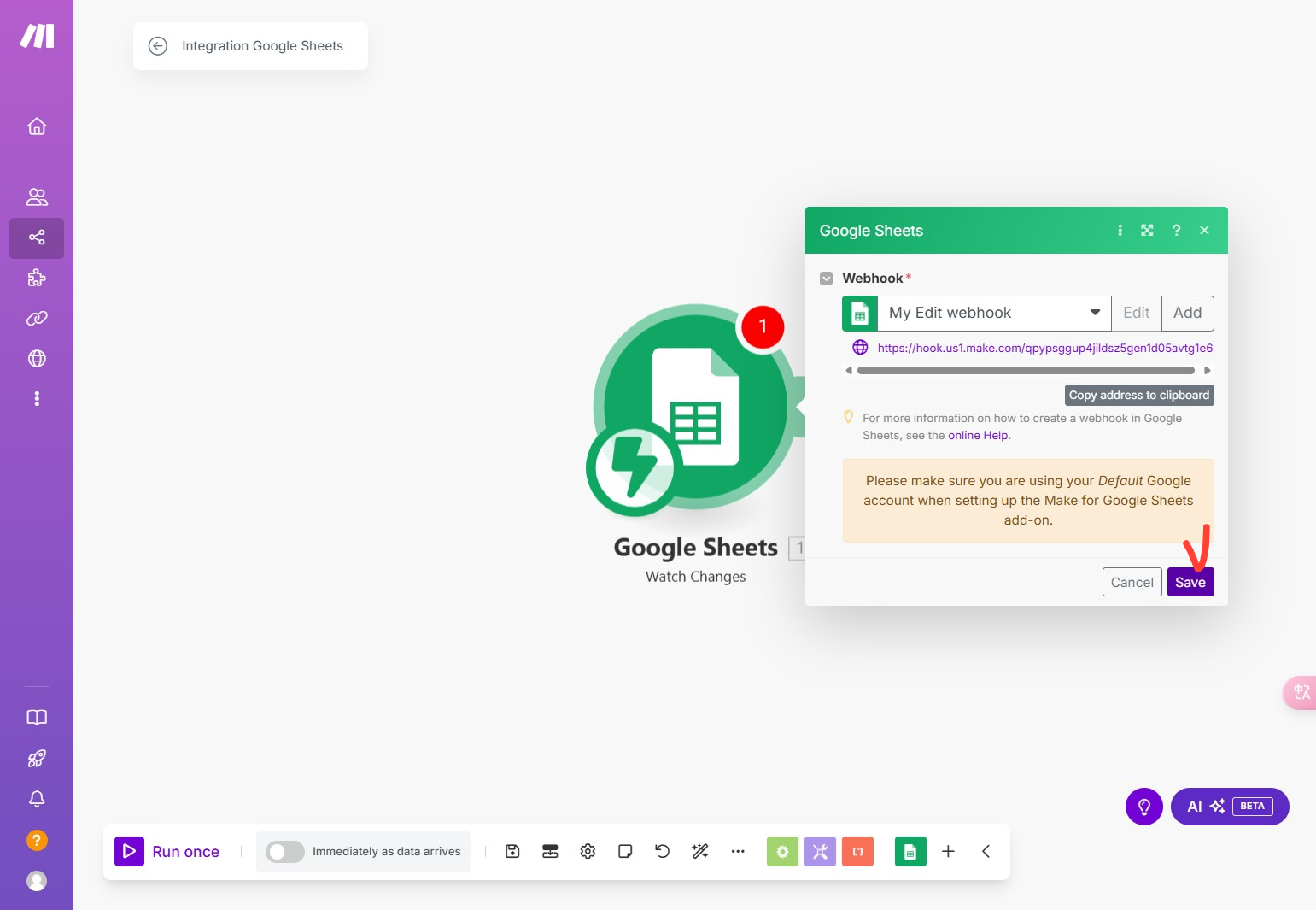This screenshot has height=910, width=1316.
Task: Click the Edit webhook button
Action: tap(1136, 314)
